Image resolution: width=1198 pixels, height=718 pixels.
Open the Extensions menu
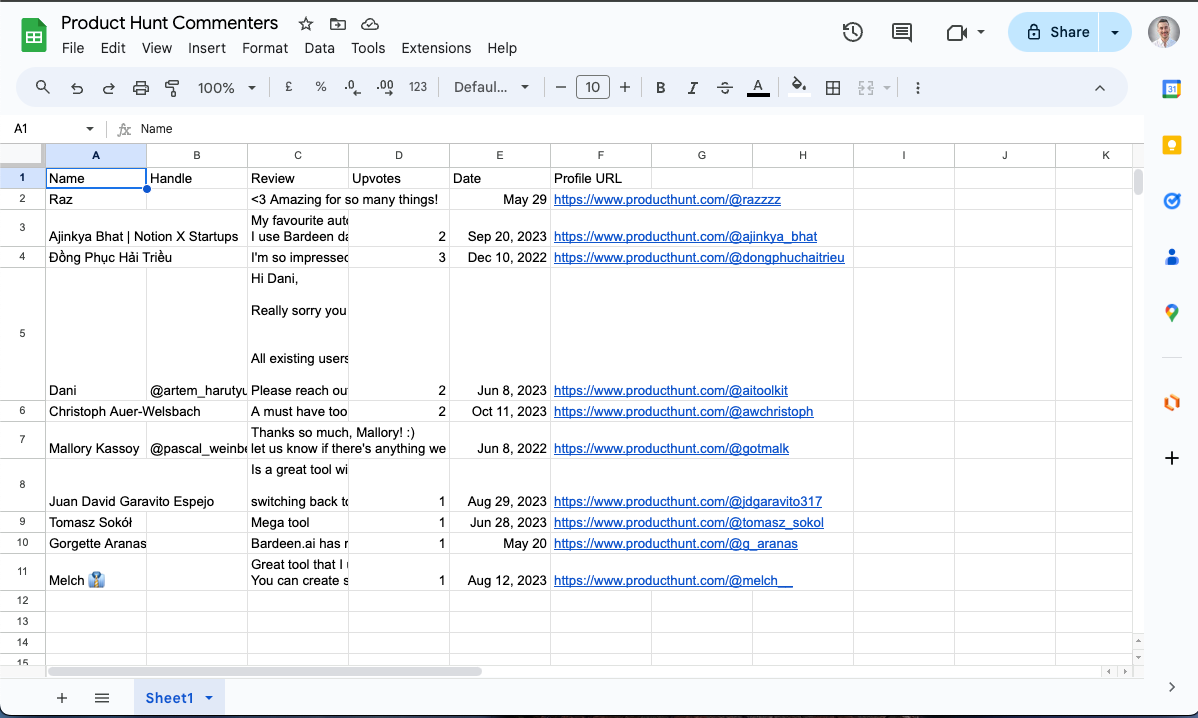pos(436,48)
